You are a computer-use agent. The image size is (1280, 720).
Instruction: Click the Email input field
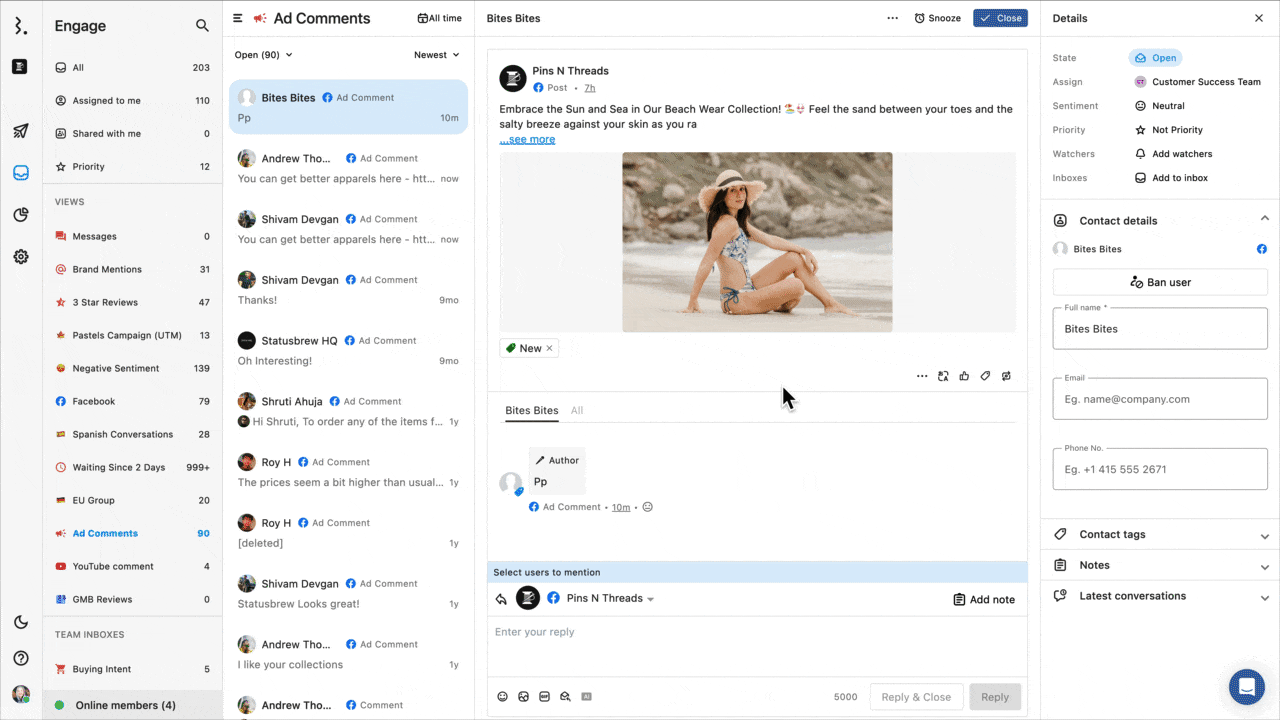coord(1160,399)
